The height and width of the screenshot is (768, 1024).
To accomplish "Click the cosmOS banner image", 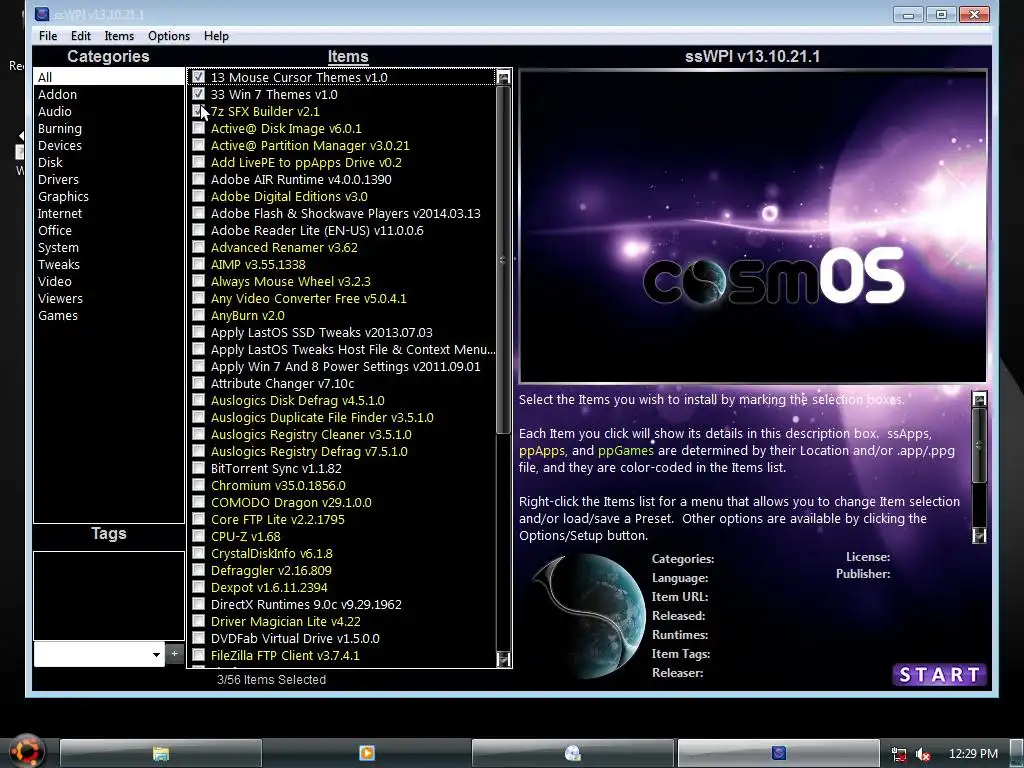I will coord(752,226).
